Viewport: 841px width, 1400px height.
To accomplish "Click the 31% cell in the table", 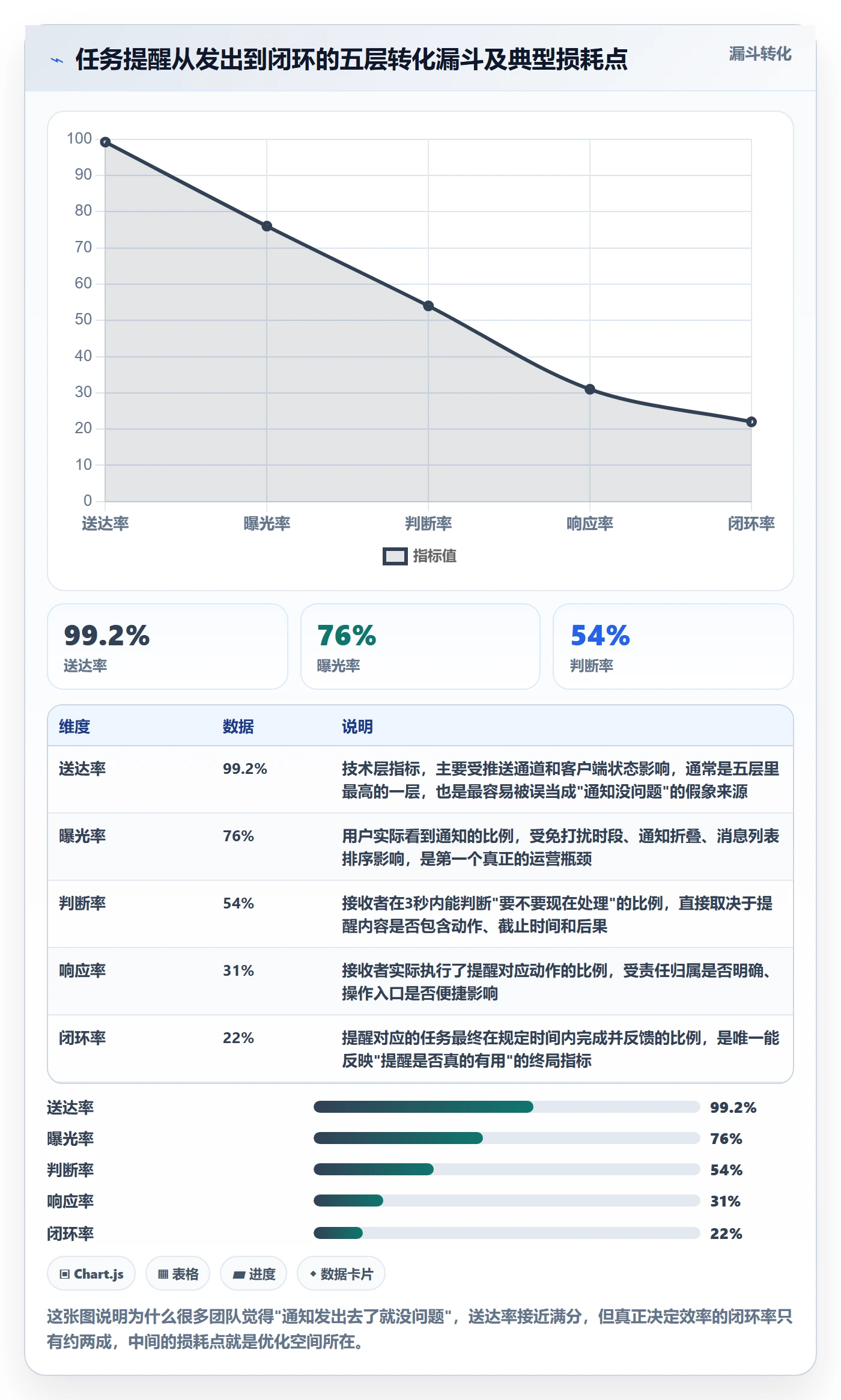I will point(238,970).
